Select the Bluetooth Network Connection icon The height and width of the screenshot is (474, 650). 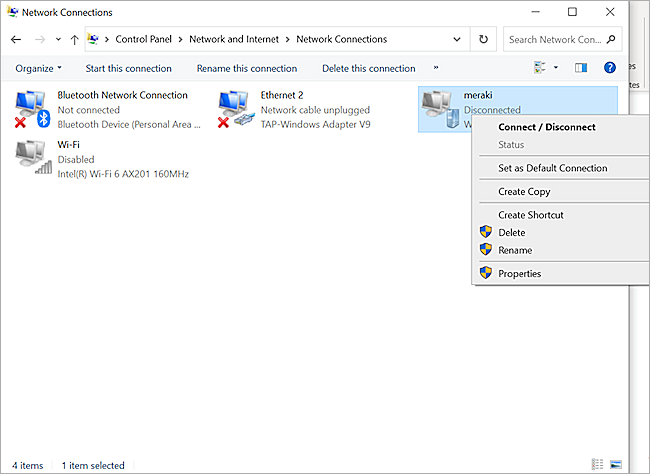32,109
